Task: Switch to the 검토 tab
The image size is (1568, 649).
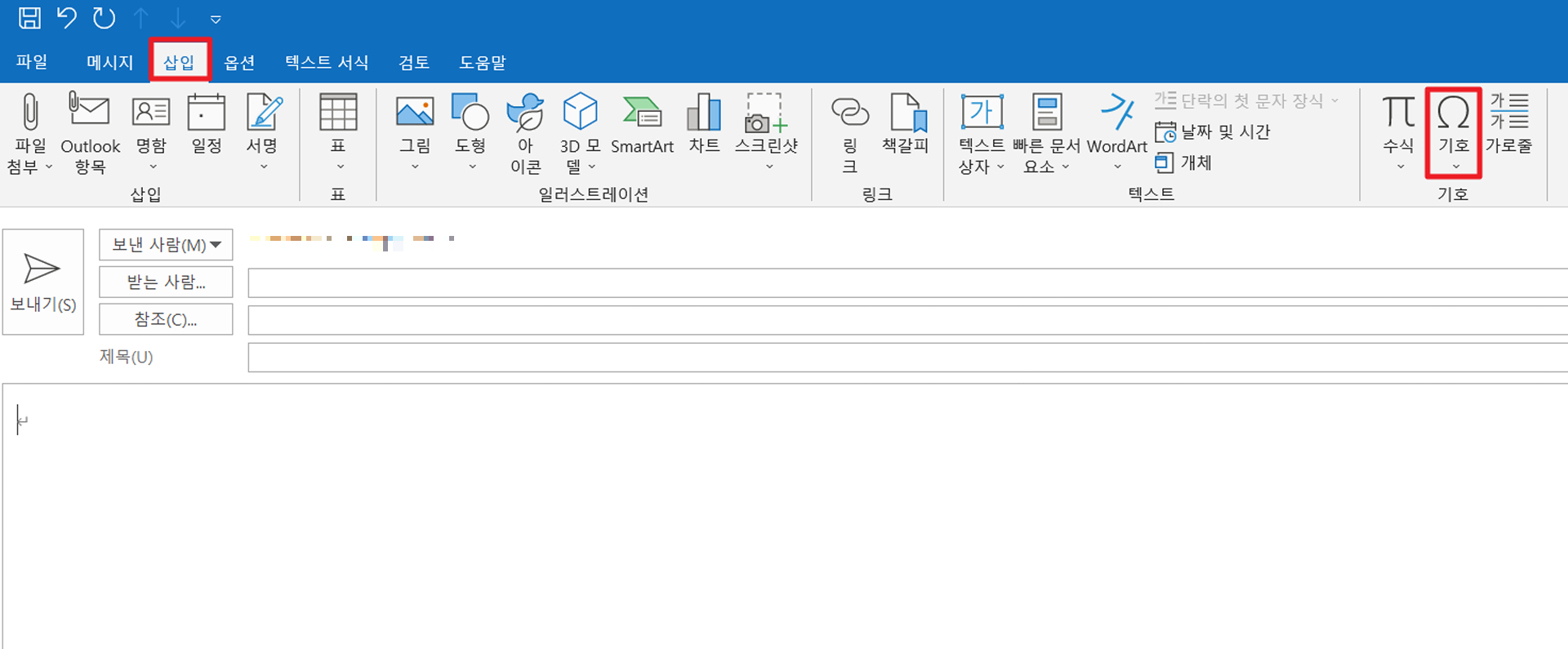Action: [414, 62]
